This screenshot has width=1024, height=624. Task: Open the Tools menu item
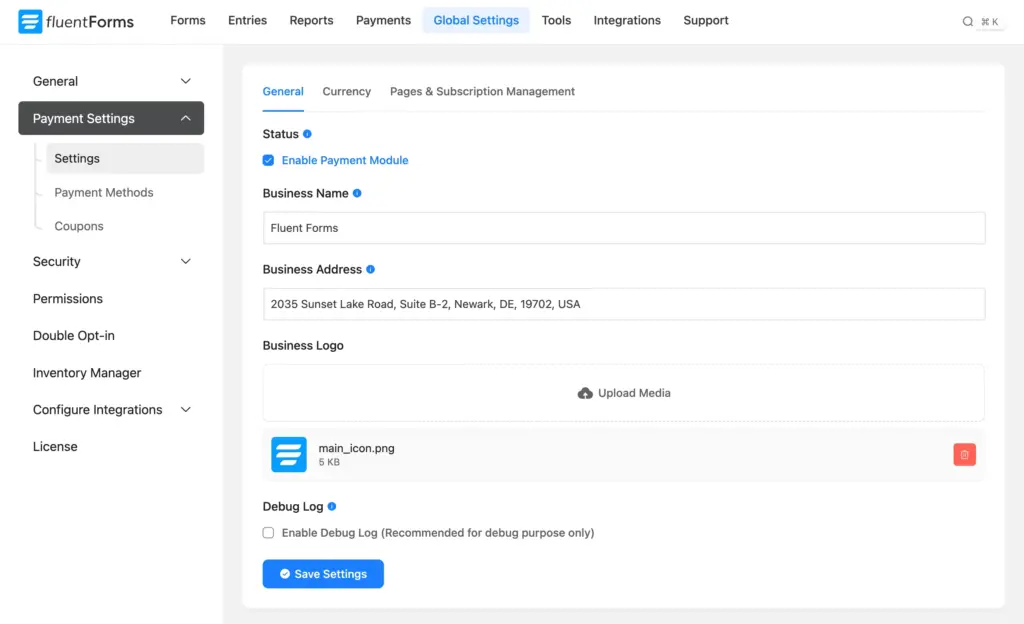point(556,20)
